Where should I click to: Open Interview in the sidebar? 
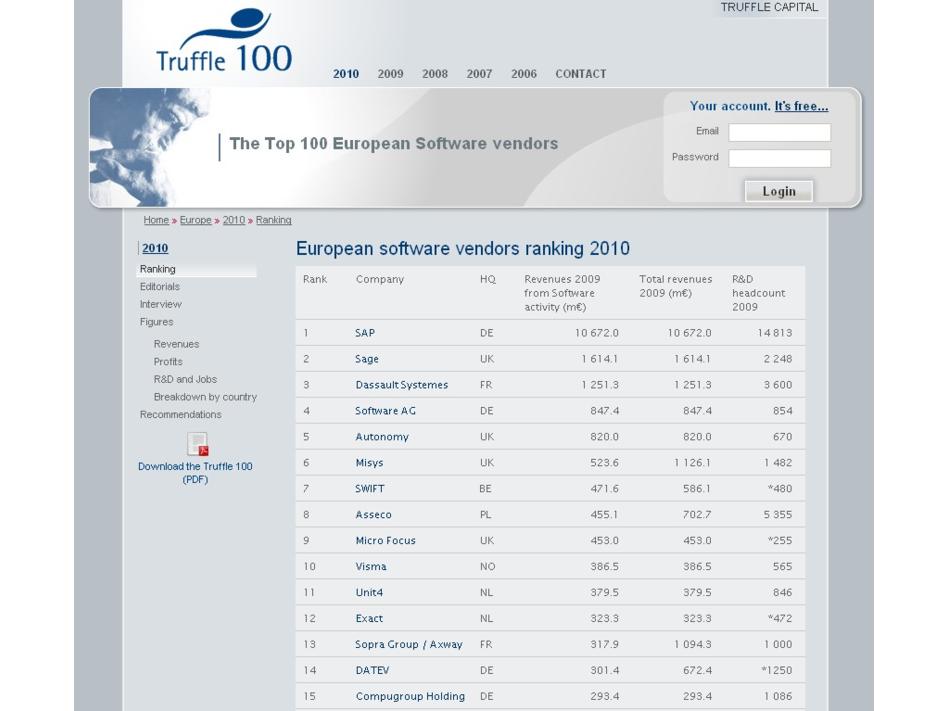[x=160, y=304]
